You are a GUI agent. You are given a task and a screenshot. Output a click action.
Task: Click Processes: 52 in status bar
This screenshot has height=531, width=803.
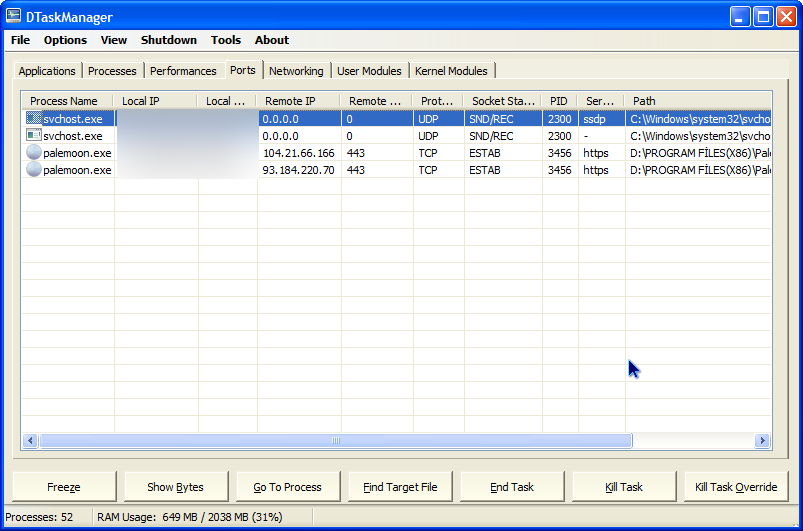(x=39, y=517)
